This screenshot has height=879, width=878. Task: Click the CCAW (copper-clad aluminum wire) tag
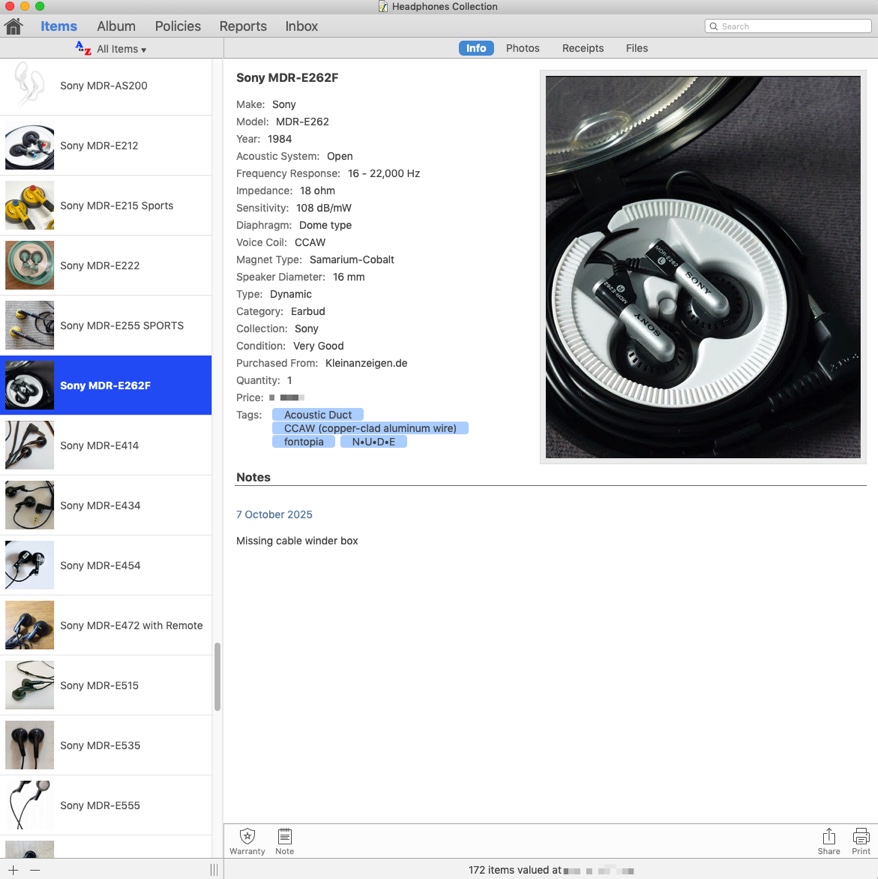point(370,428)
